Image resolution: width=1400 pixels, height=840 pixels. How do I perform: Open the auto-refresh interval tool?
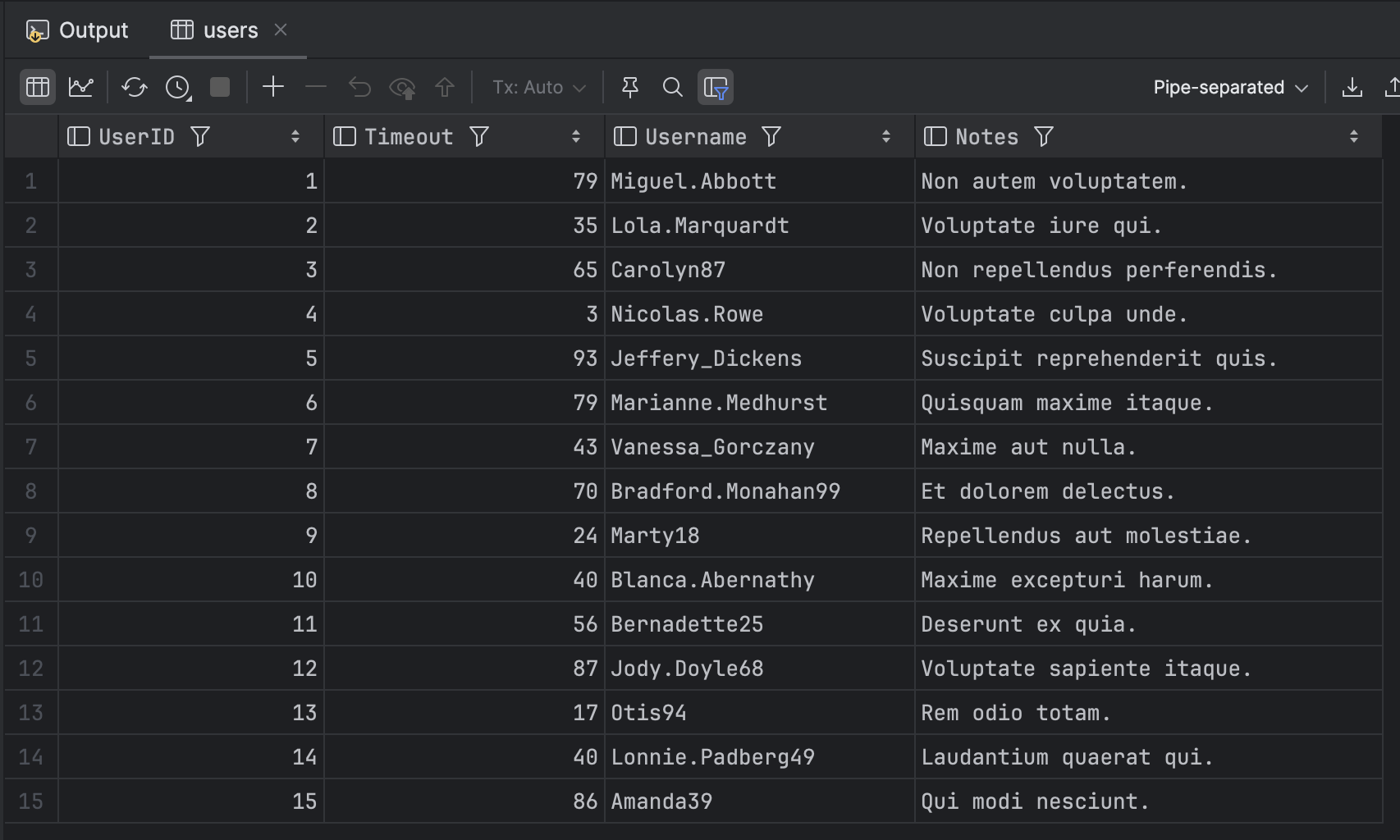click(x=176, y=87)
